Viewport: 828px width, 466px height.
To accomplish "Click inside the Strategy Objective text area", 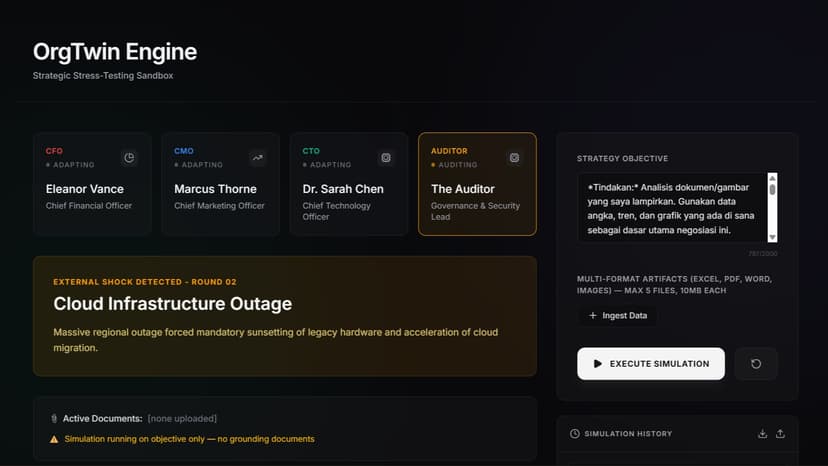I will pos(672,208).
